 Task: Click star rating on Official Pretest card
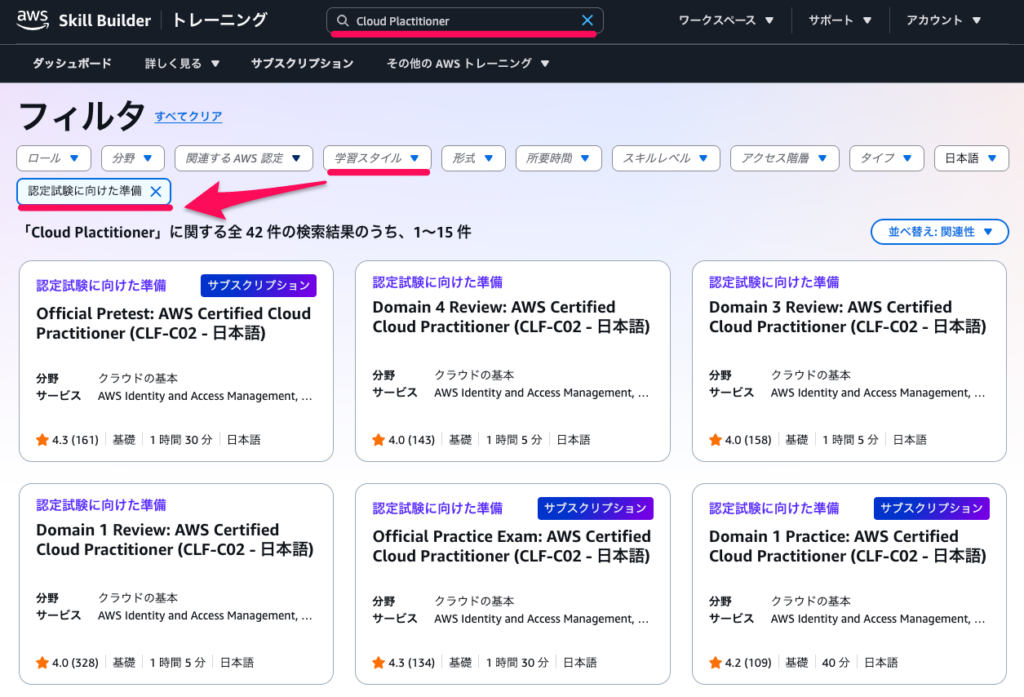click(x=42, y=439)
